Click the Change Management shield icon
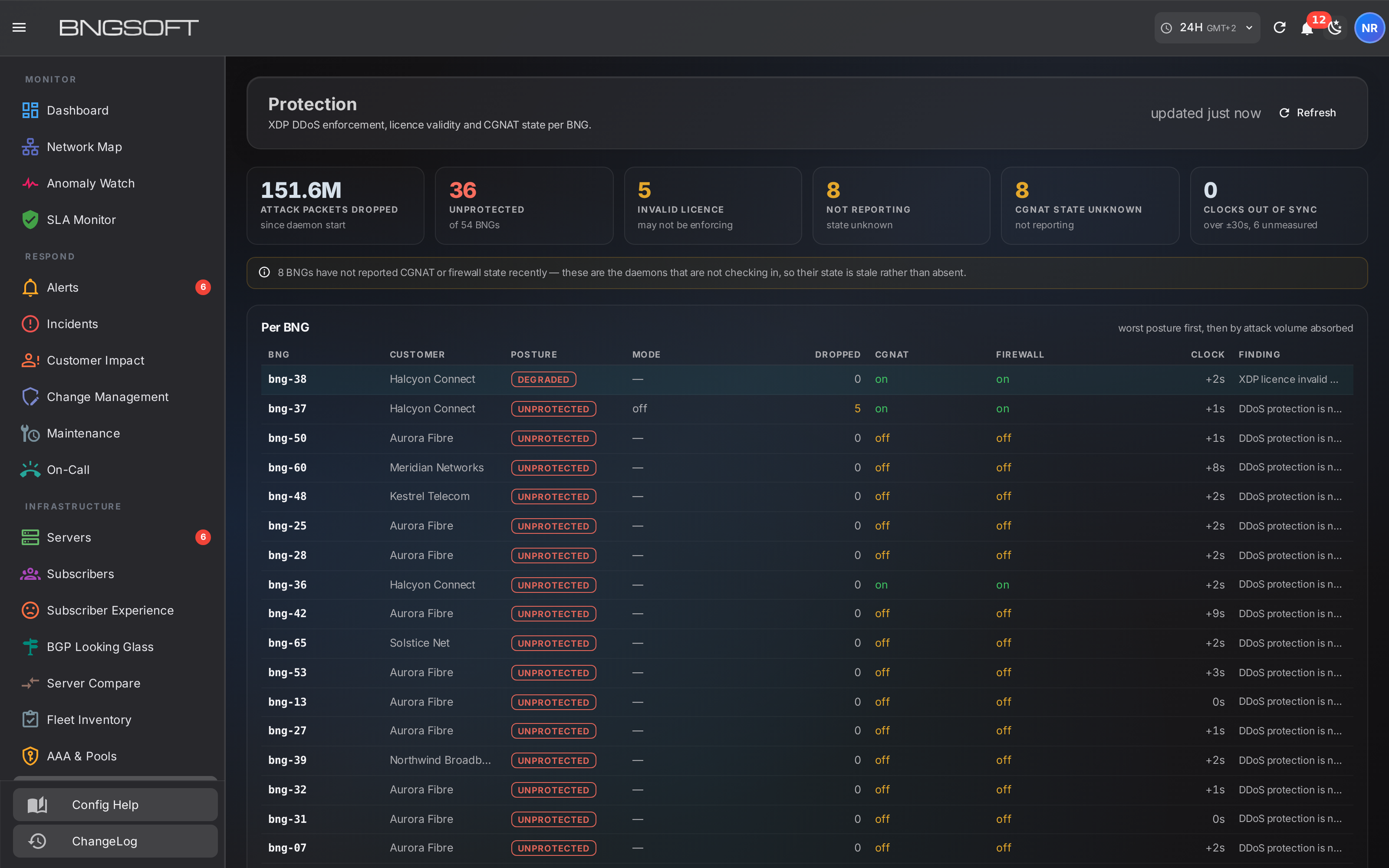This screenshot has height=868, width=1389. click(30, 397)
